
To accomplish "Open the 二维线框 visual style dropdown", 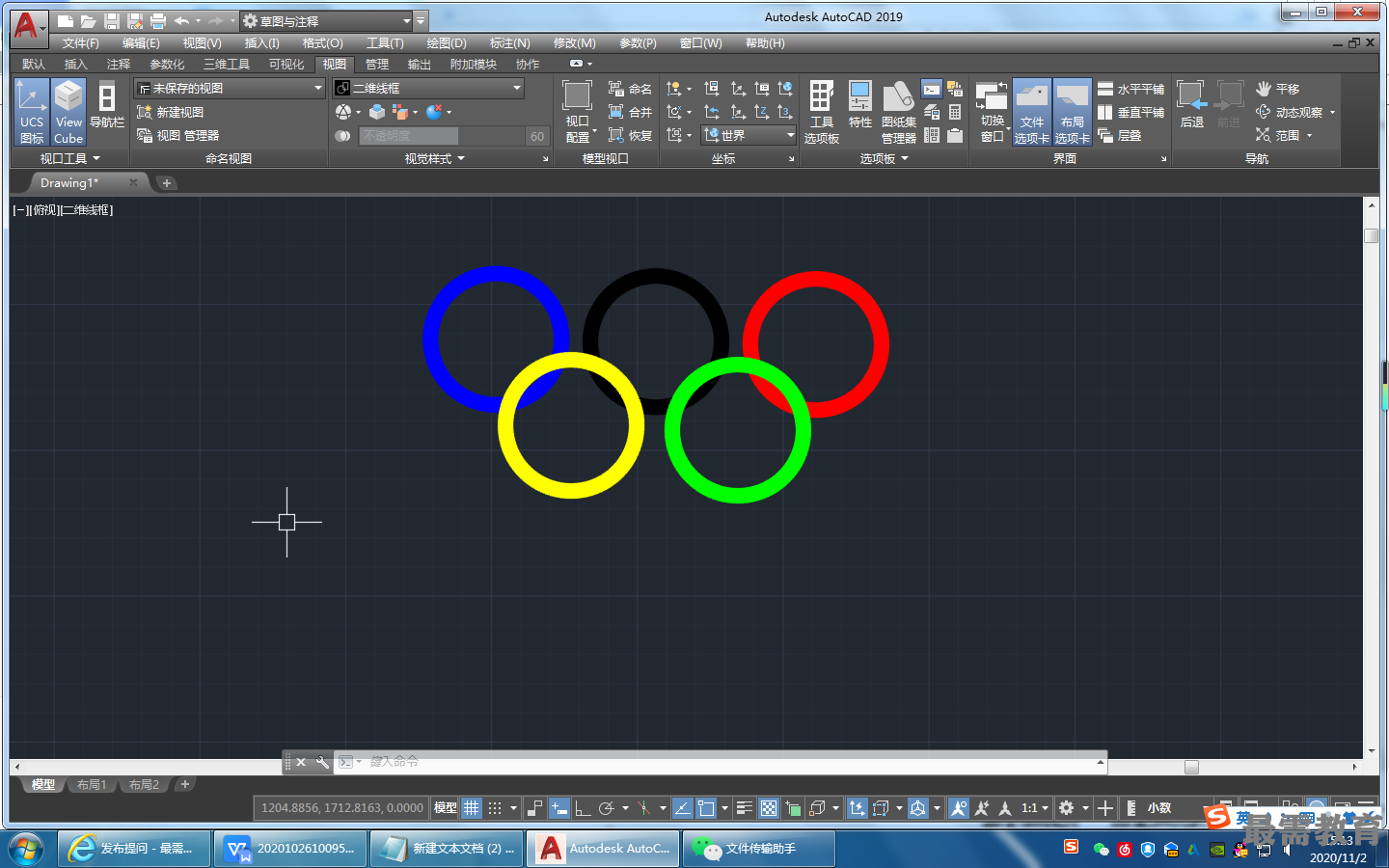I will [428, 88].
